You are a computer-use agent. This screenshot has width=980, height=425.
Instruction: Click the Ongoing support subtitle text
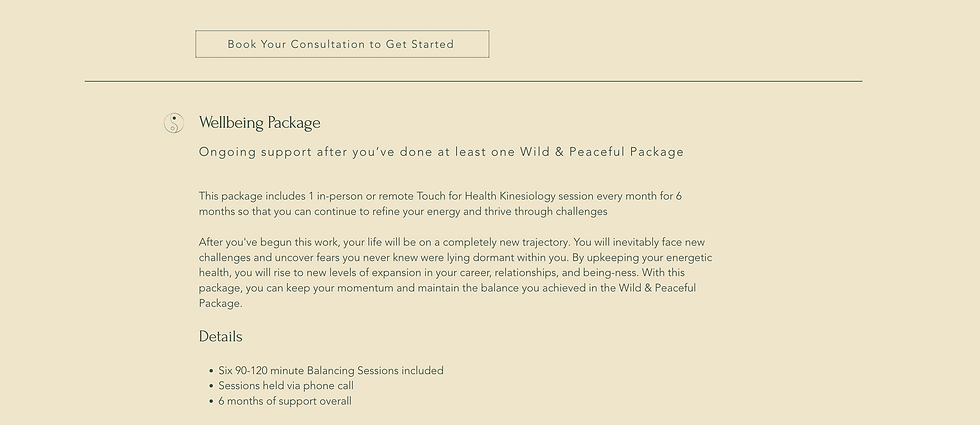point(441,152)
